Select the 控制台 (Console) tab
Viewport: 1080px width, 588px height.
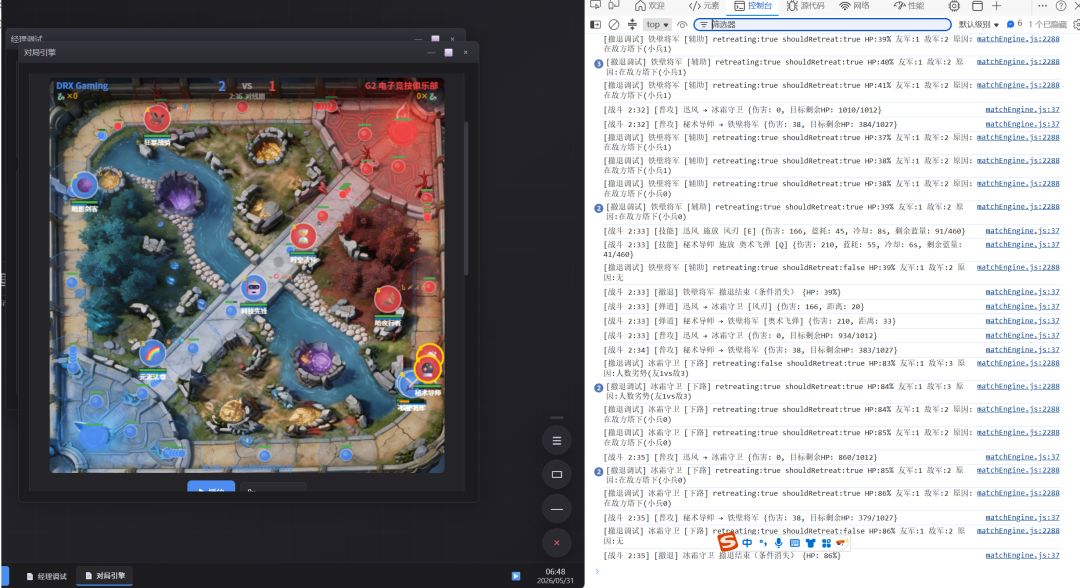tap(753, 6)
